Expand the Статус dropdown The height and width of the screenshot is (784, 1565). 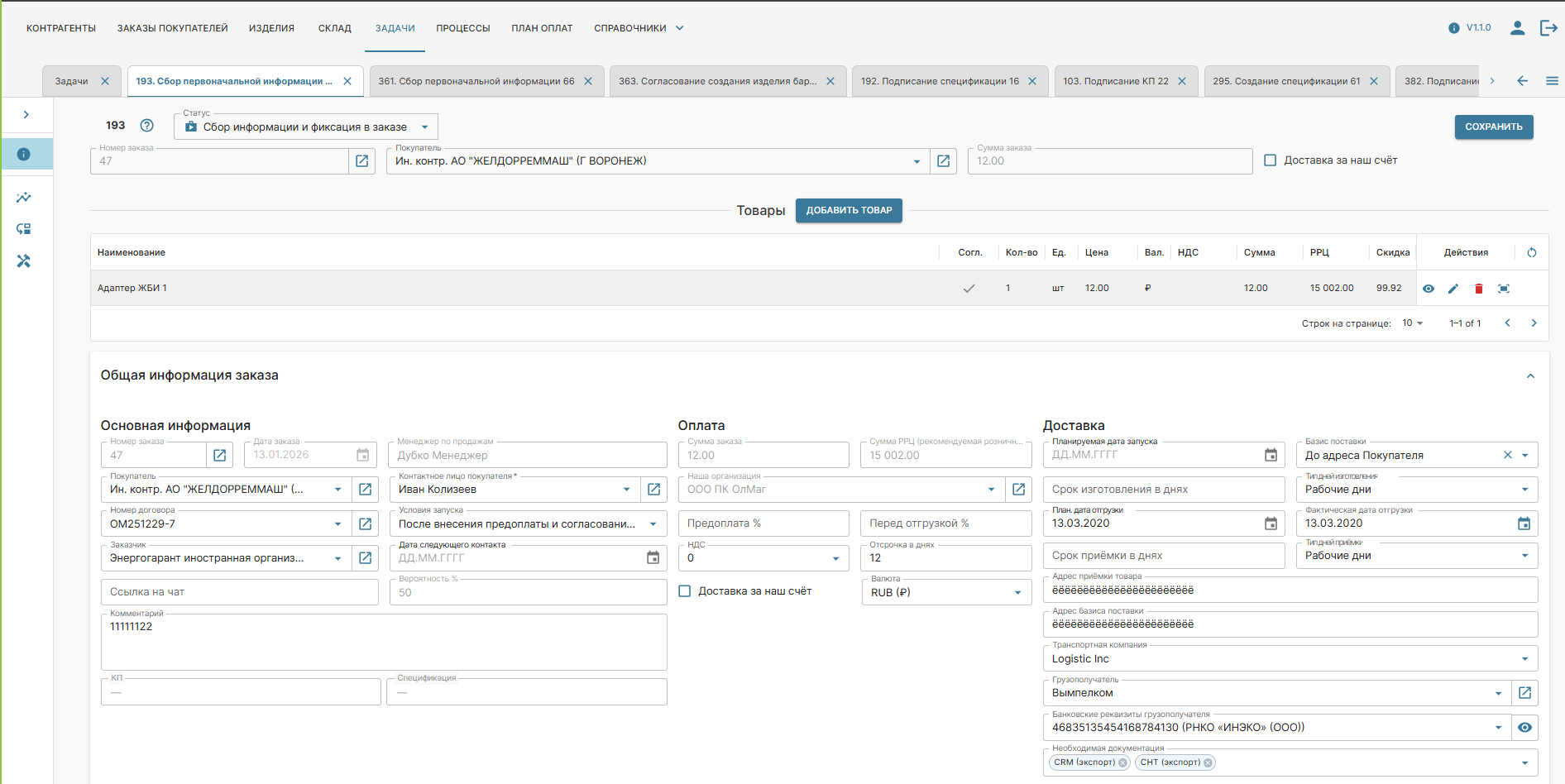pos(424,127)
